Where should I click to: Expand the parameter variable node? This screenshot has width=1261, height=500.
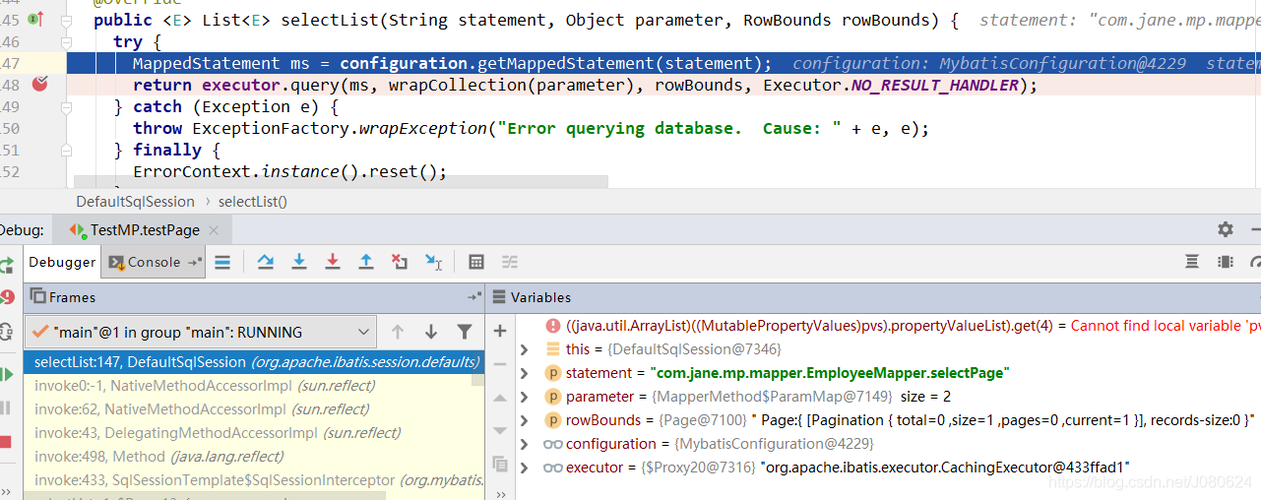pos(524,397)
